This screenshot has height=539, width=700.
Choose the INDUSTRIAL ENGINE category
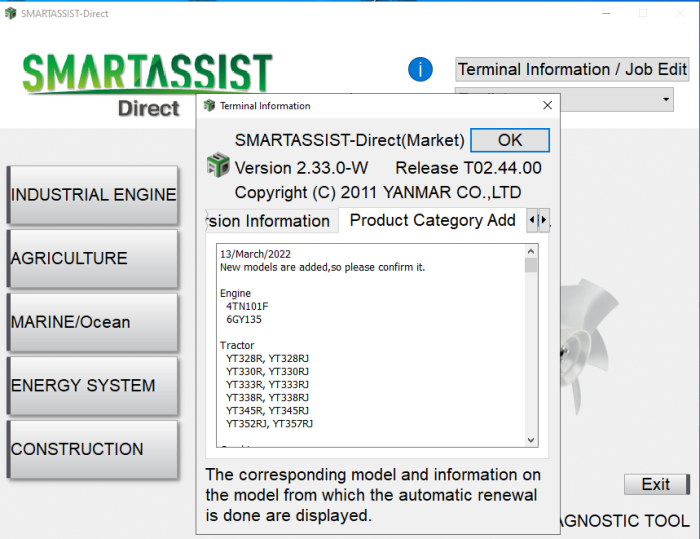(93, 195)
